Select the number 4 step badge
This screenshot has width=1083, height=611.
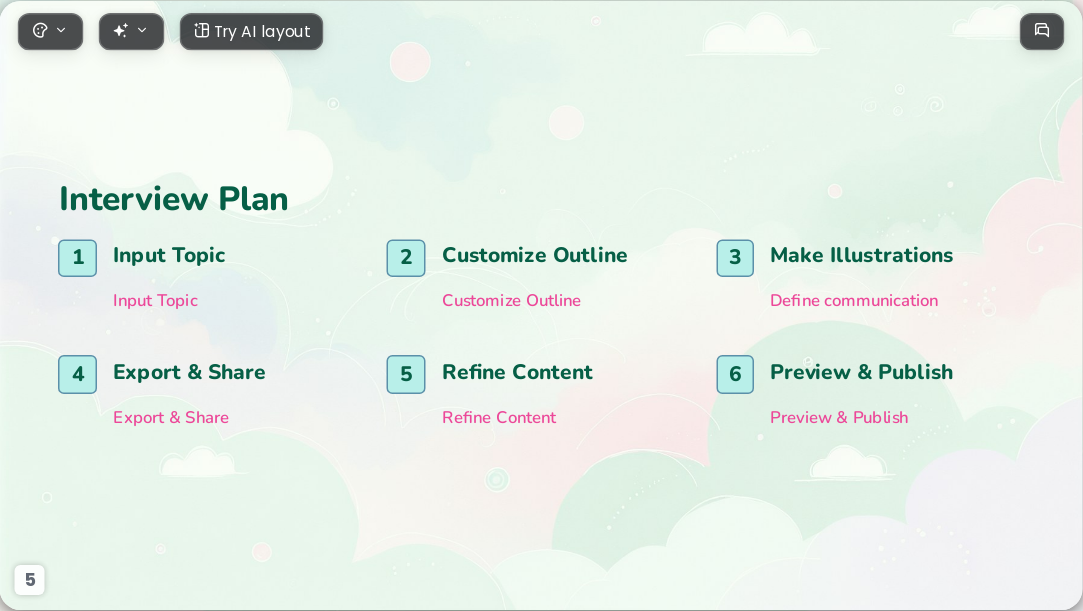(x=77, y=375)
